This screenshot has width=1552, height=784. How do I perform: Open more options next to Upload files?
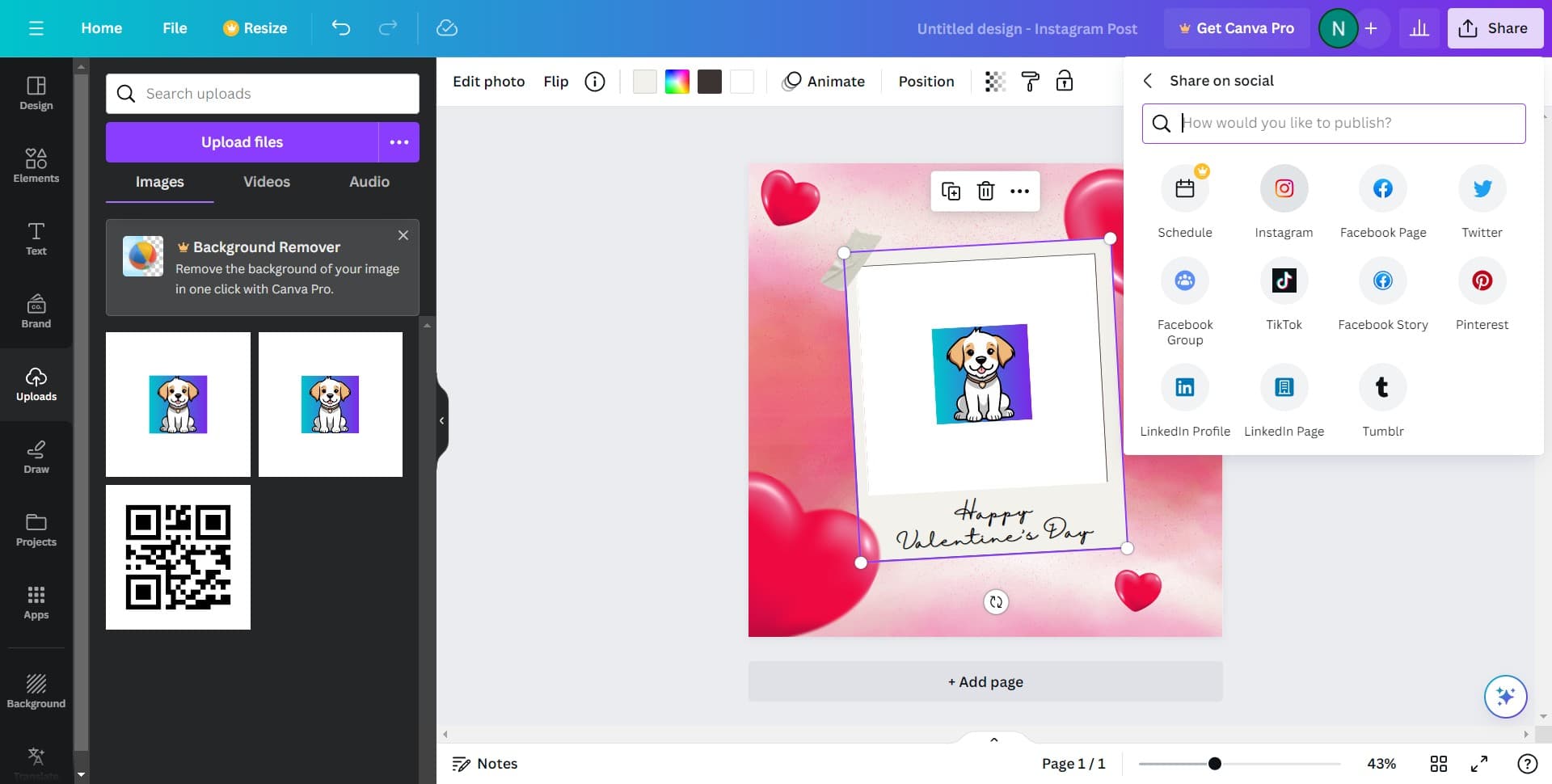pos(399,142)
